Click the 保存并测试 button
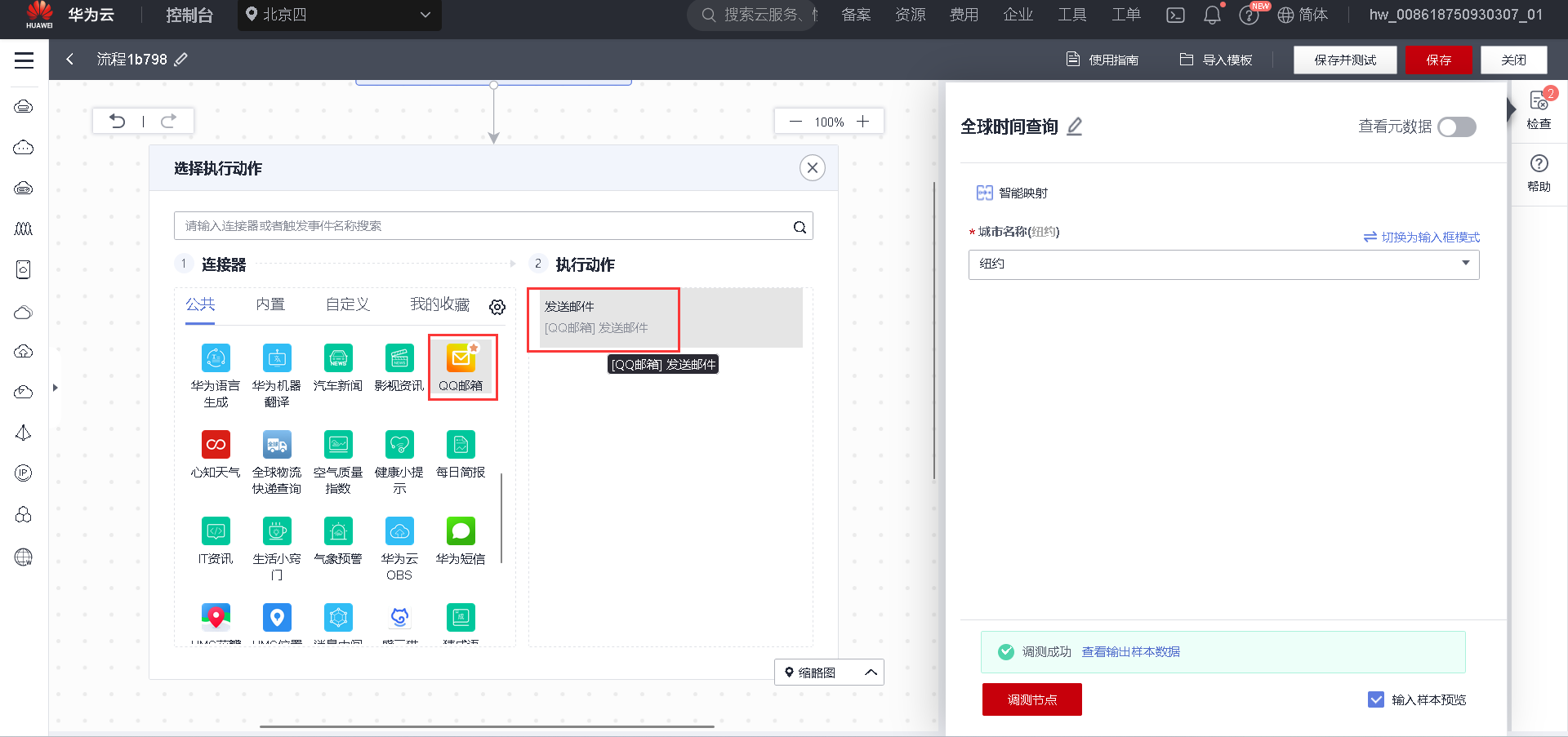1568x737 pixels. point(1344,60)
